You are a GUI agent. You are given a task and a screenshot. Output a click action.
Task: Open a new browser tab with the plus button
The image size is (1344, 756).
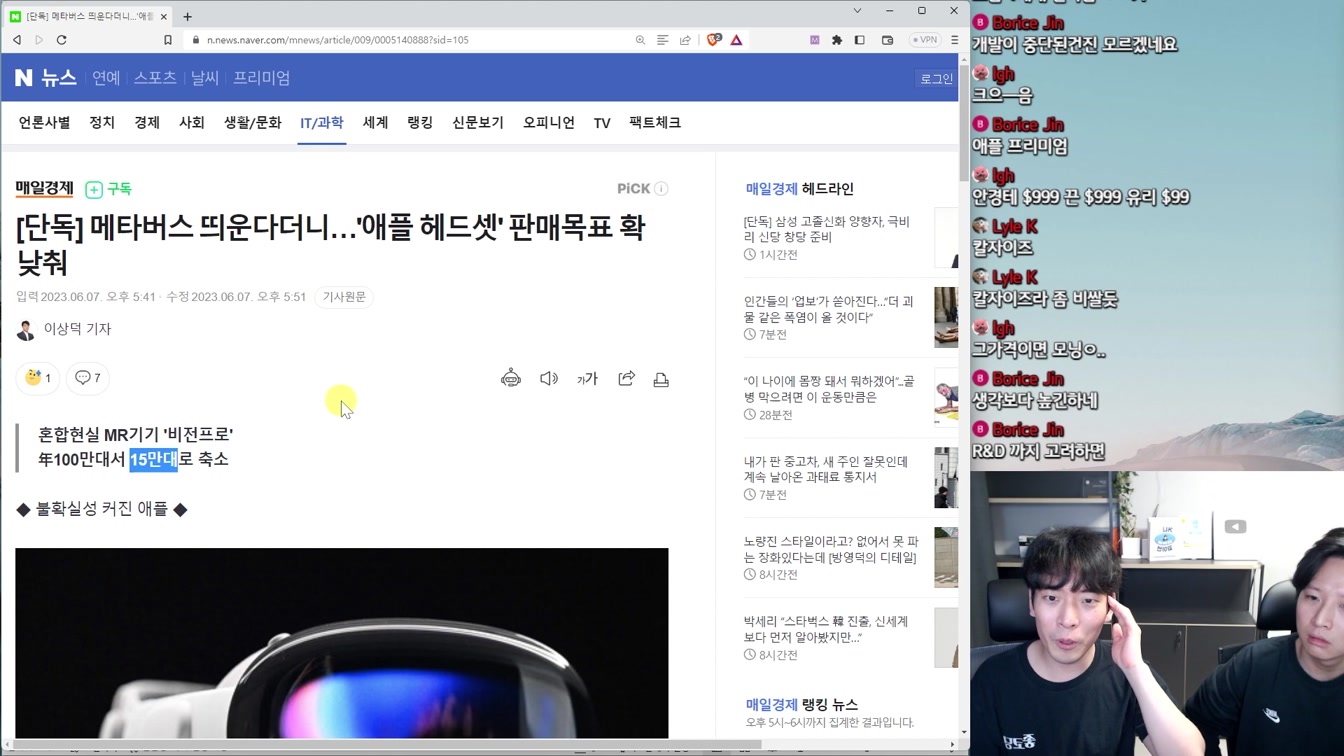[x=187, y=16]
